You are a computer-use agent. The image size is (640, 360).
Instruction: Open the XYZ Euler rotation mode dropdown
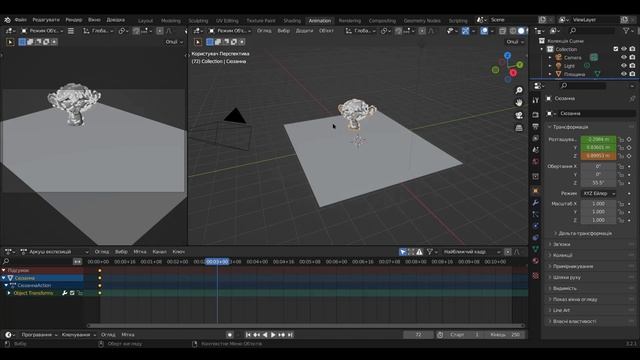point(598,193)
